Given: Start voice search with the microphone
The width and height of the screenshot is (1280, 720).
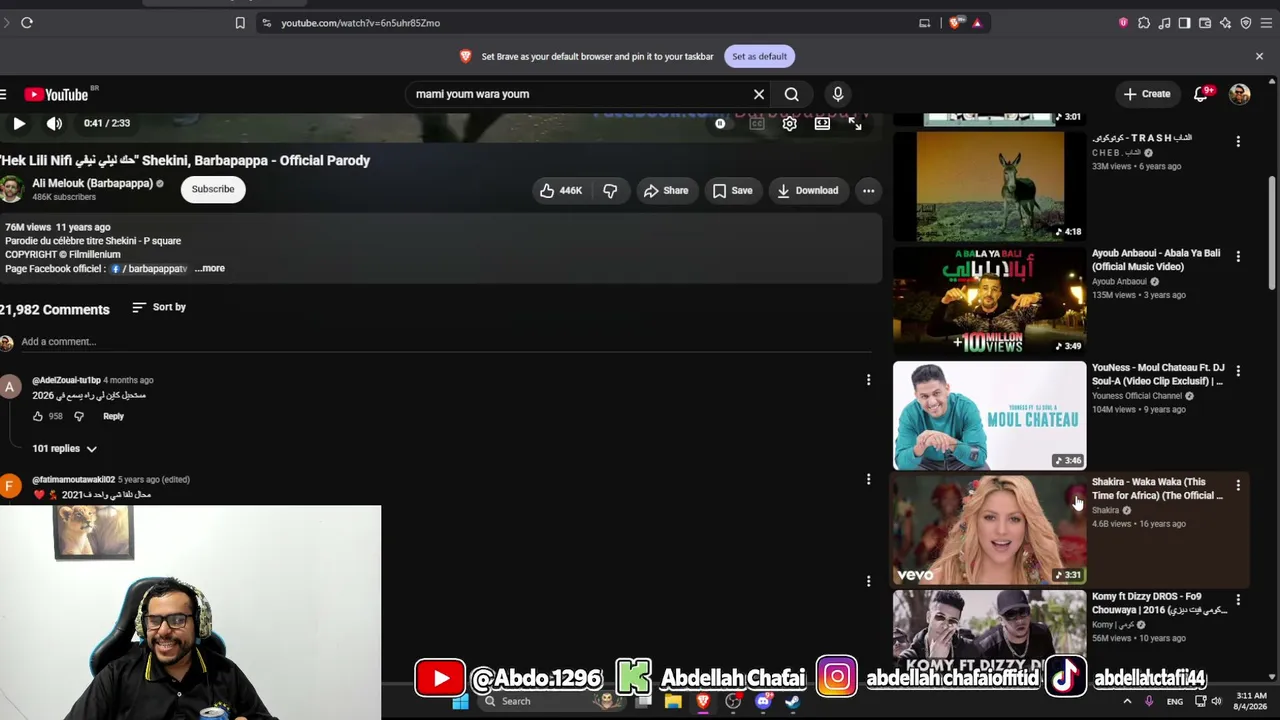Looking at the screenshot, I should (838, 94).
